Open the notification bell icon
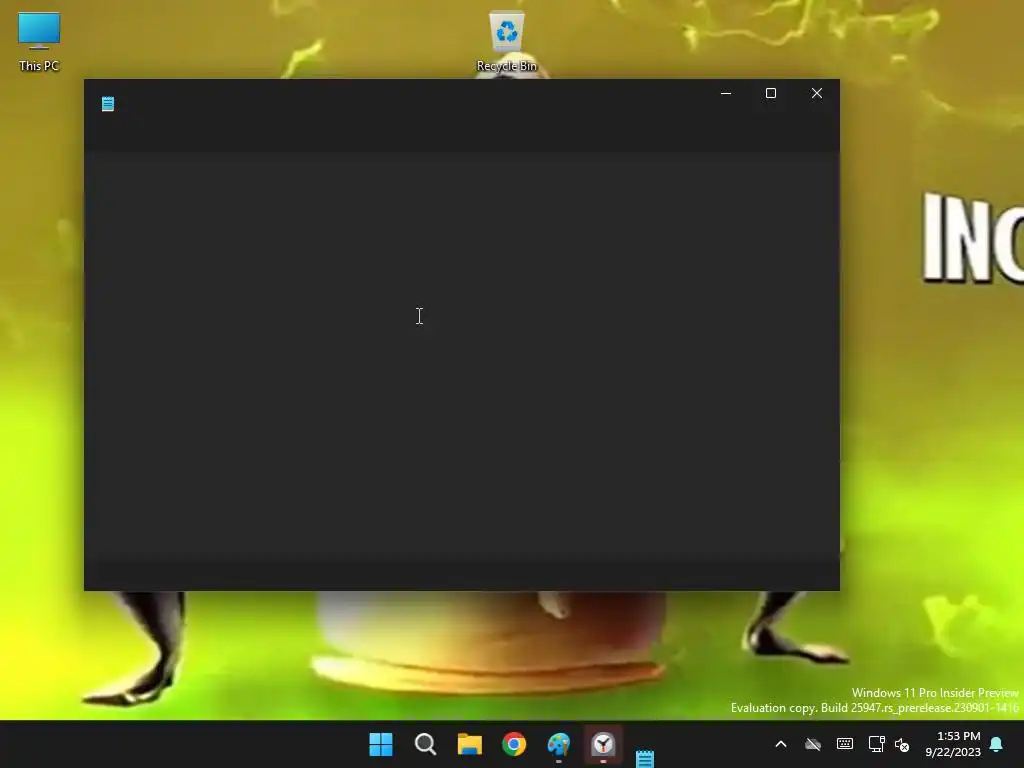This screenshot has height=768, width=1024. click(996, 744)
